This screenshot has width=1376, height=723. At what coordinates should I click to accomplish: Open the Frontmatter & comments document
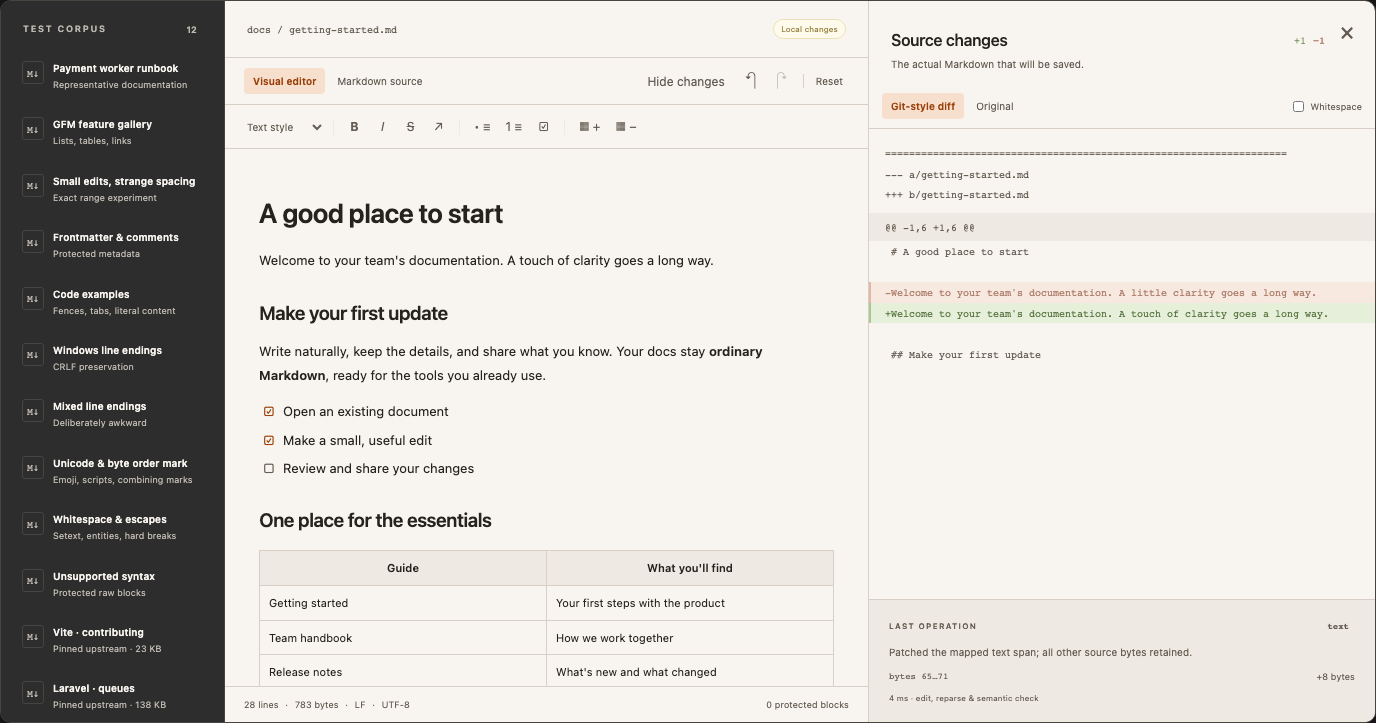coord(112,245)
